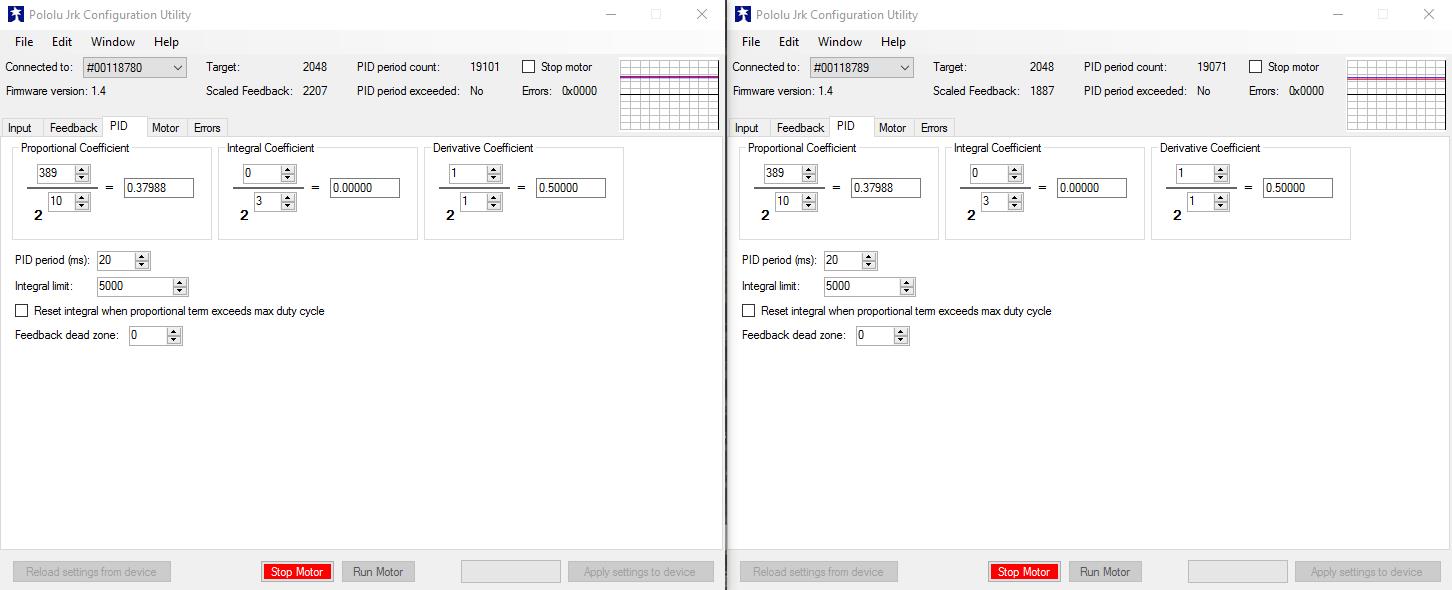1452x590 pixels.
Task: Increase integral numerator 0 using up arrow, right window
Action: (x=1015, y=169)
